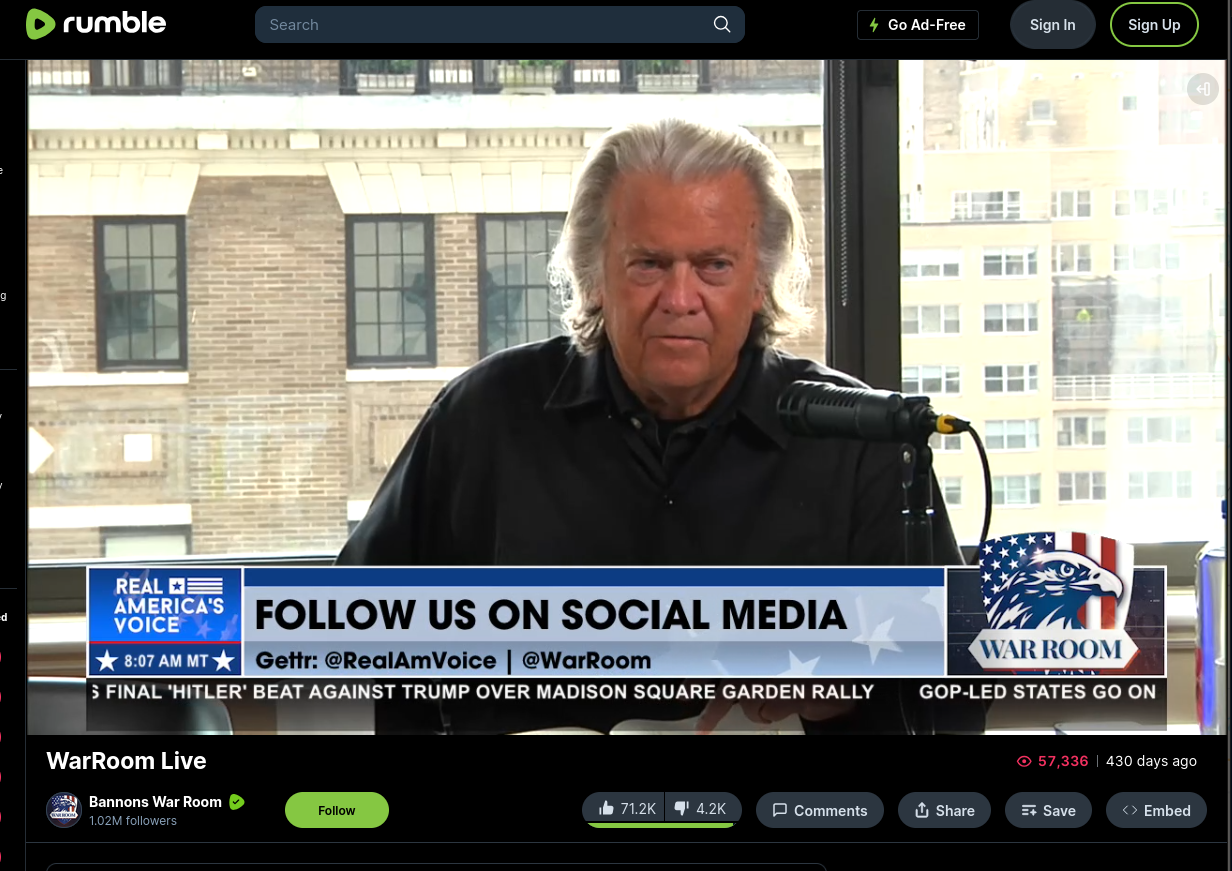
Task: Click the search magnifier icon
Action: [722, 25]
